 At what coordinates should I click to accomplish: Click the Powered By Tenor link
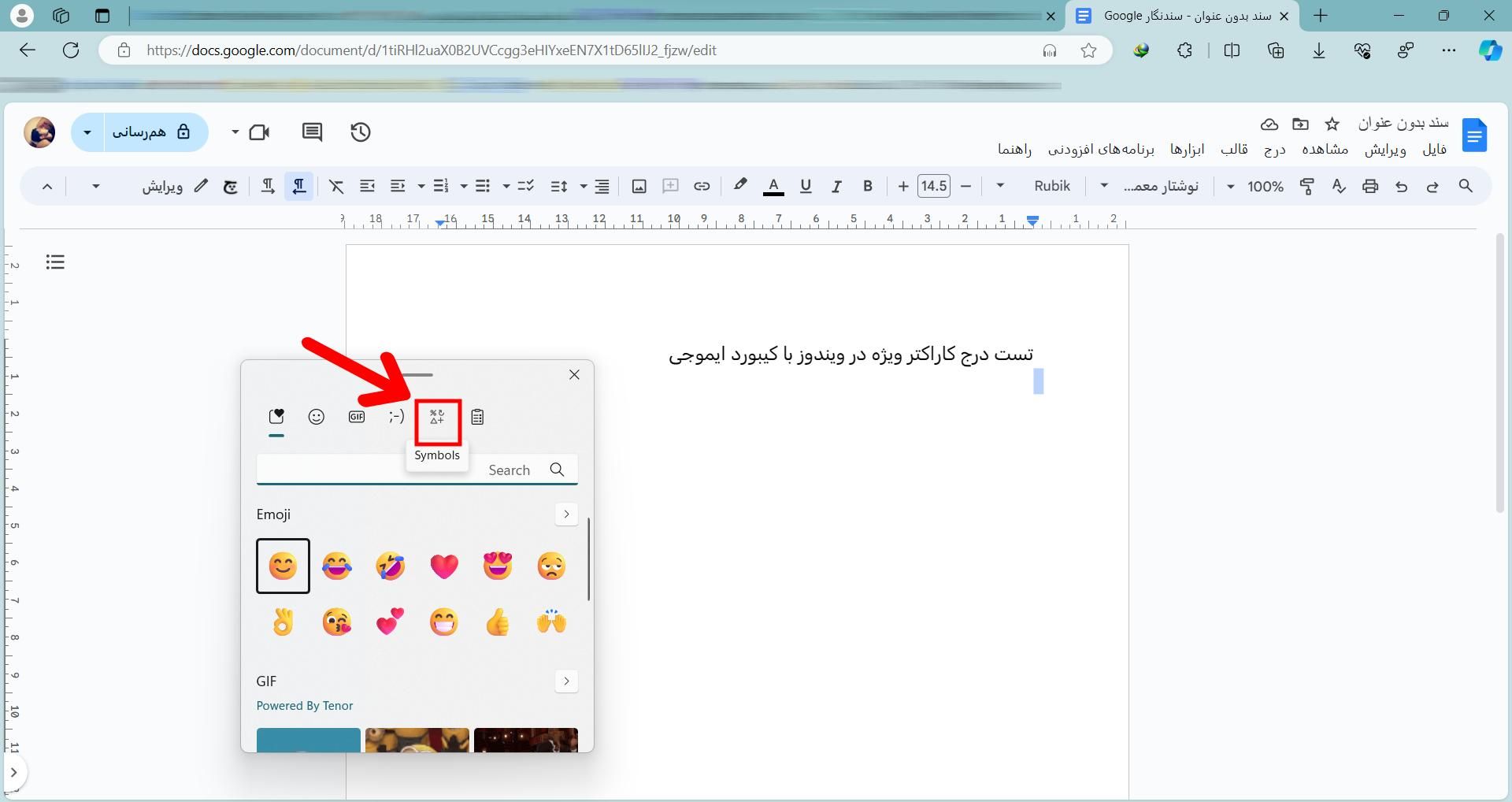coord(304,706)
